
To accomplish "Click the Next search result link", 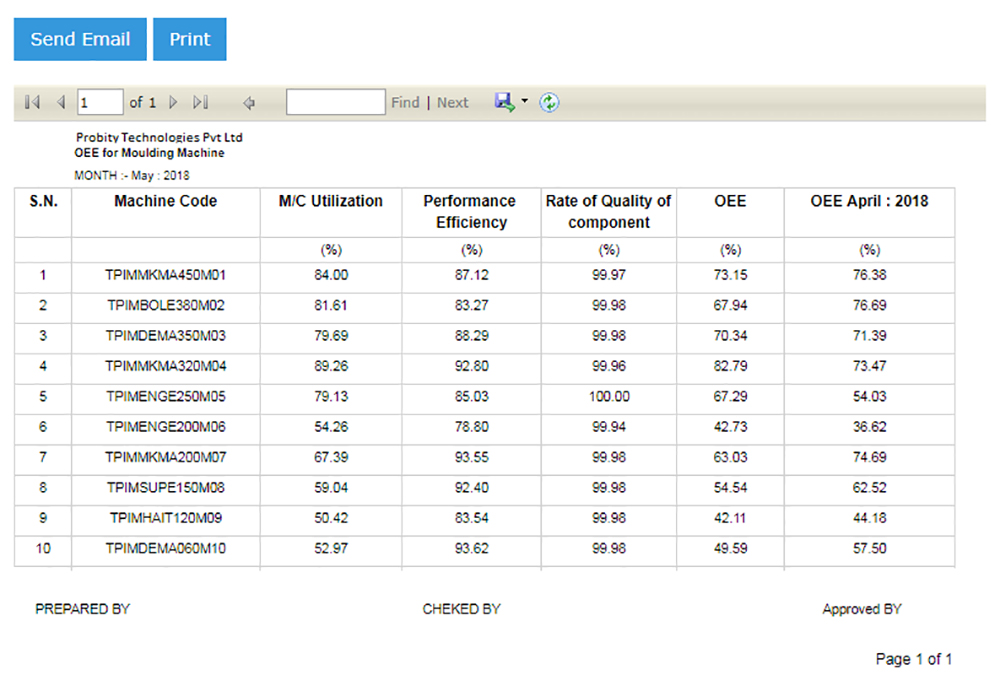I will pos(452,102).
